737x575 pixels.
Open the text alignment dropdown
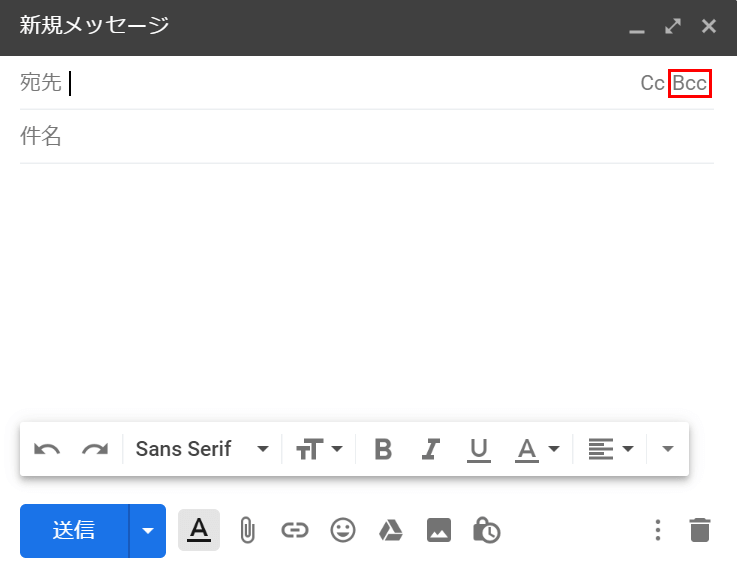pos(611,449)
